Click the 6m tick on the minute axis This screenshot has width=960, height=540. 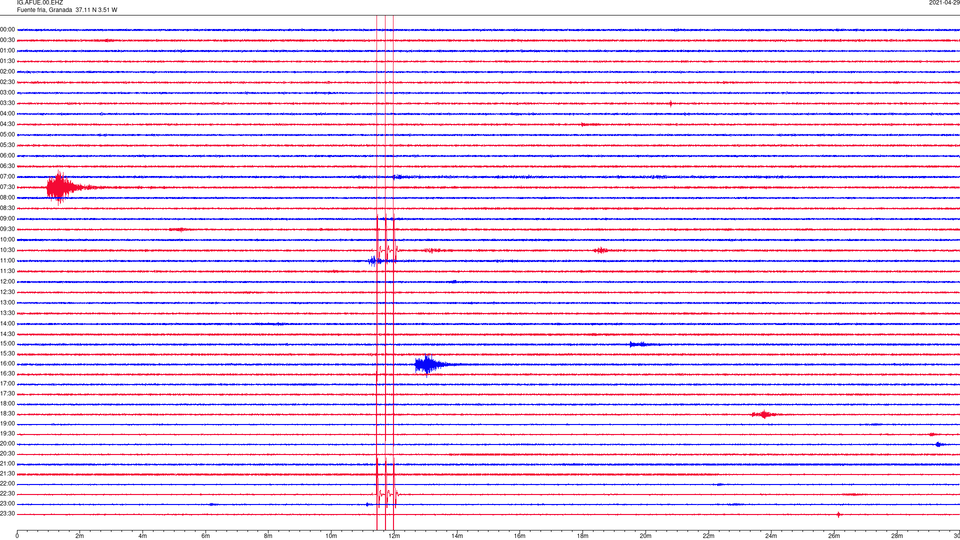point(206,536)
